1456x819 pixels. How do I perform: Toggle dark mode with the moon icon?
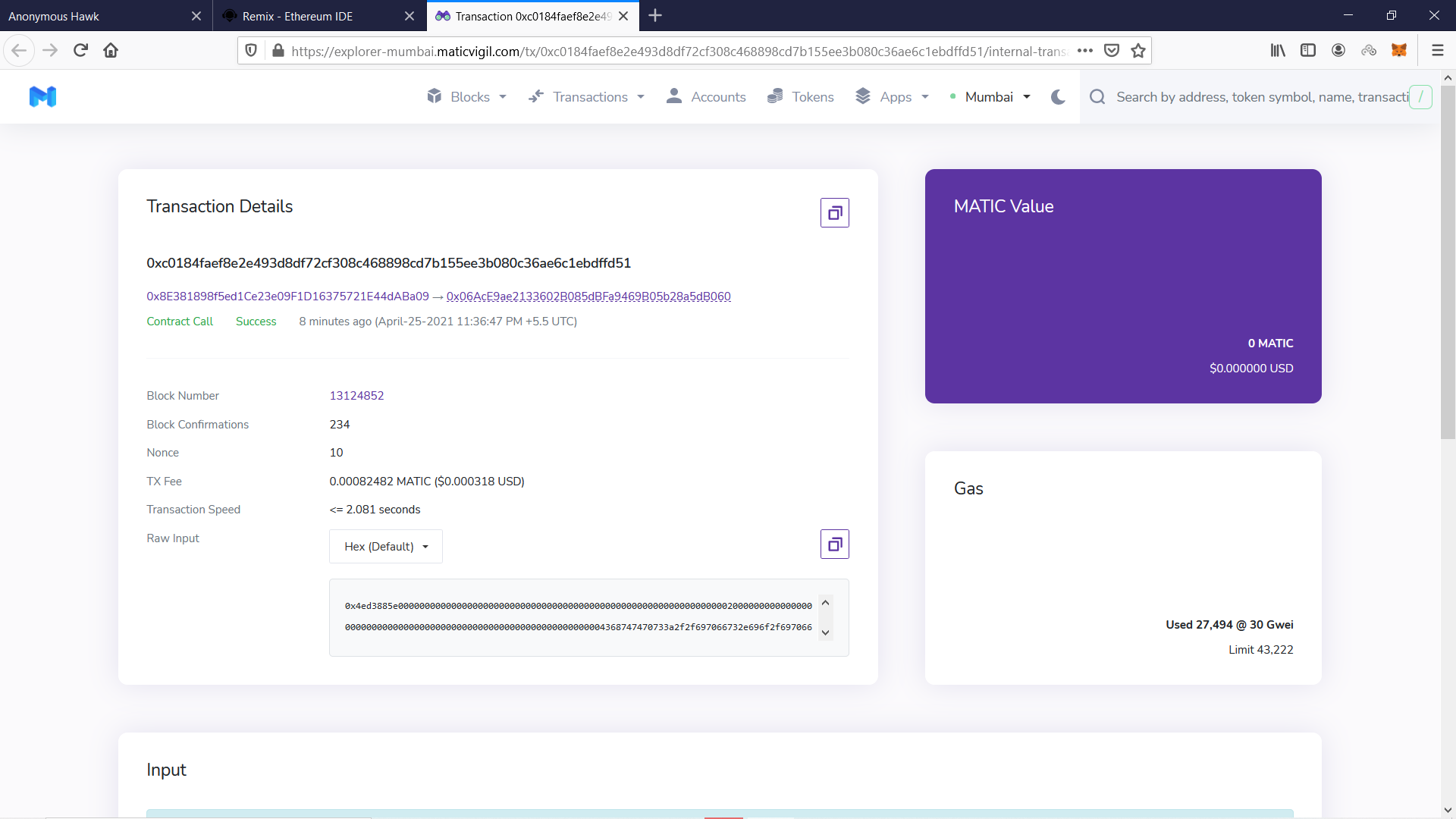1058,97
